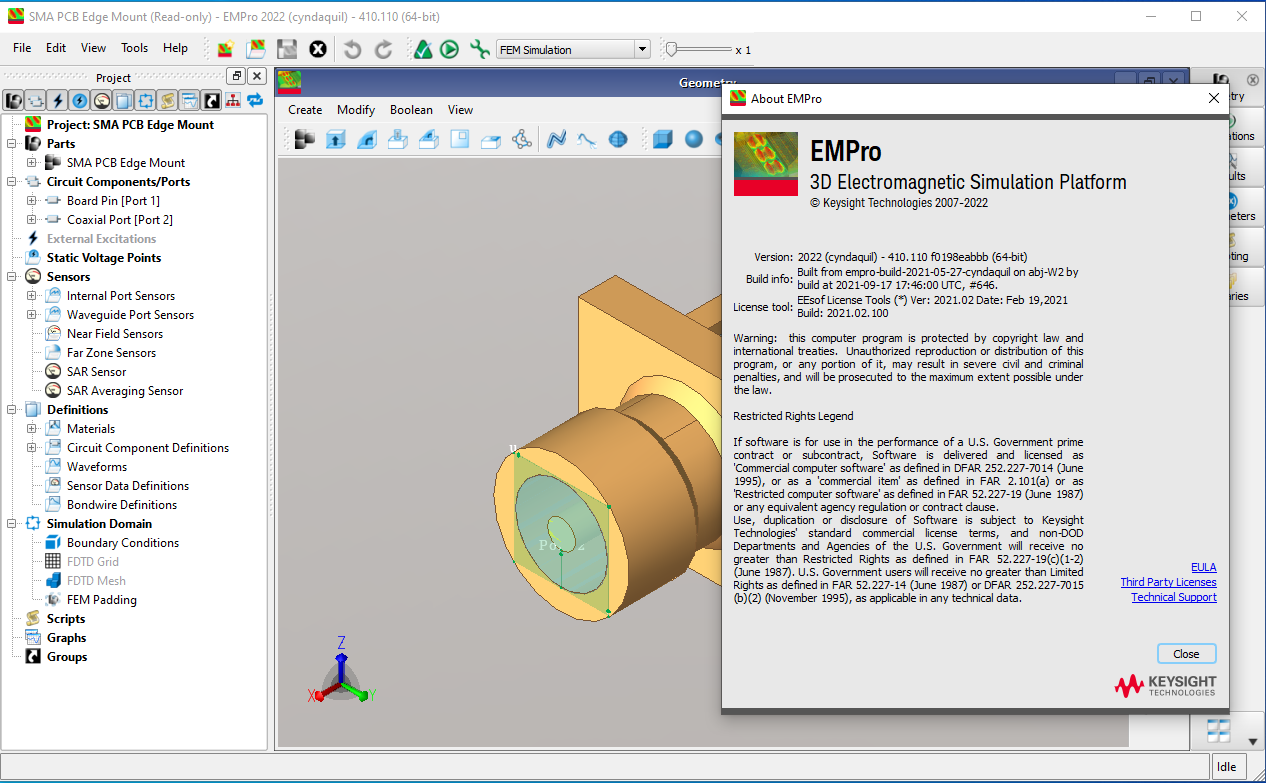Image resolution: width=1266 pixels, height=783 pixels.
Task: Close the Project panel
Action: (257, 76)
